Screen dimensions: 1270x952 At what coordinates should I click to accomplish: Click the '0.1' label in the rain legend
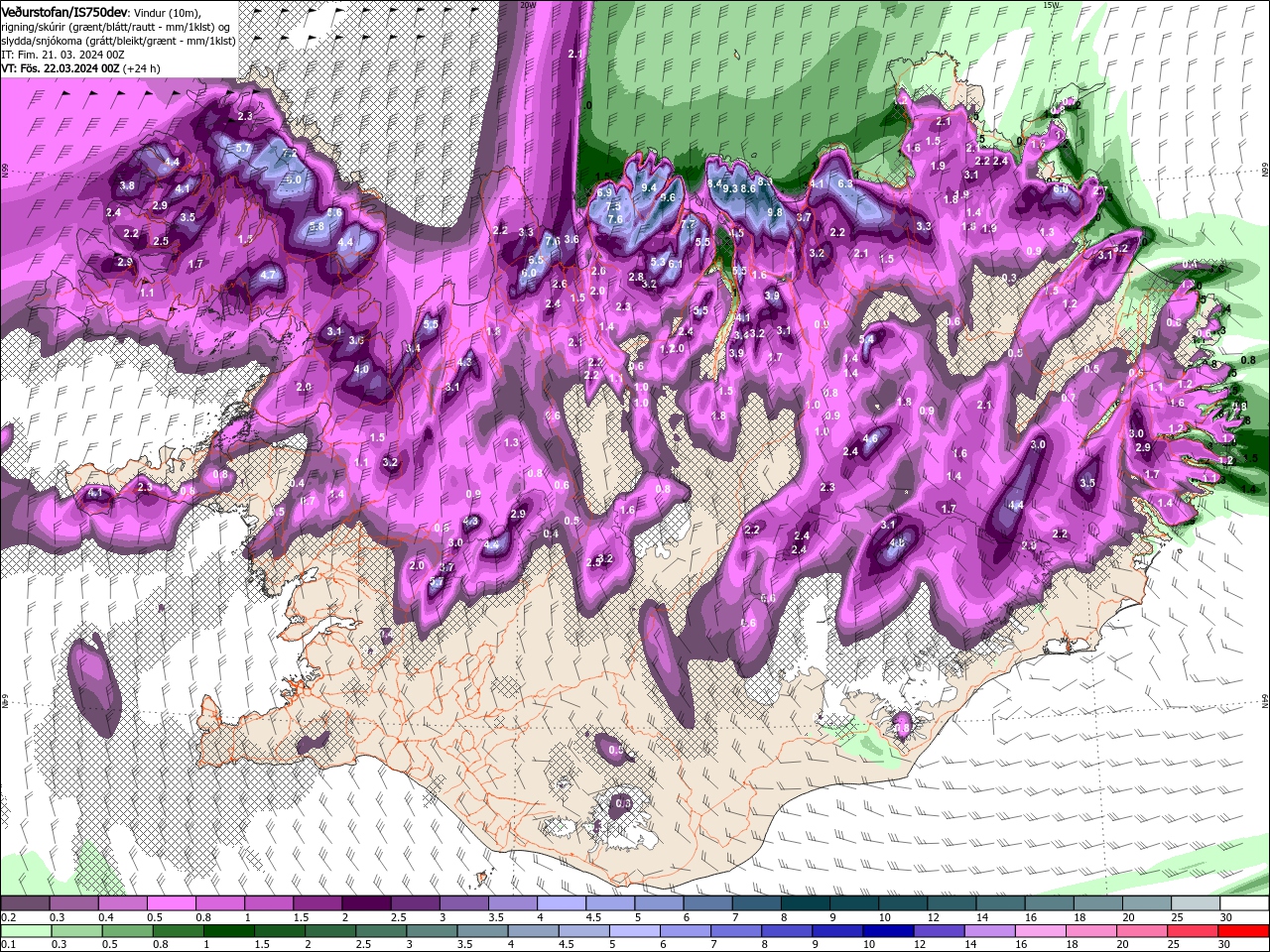point(8,945)
